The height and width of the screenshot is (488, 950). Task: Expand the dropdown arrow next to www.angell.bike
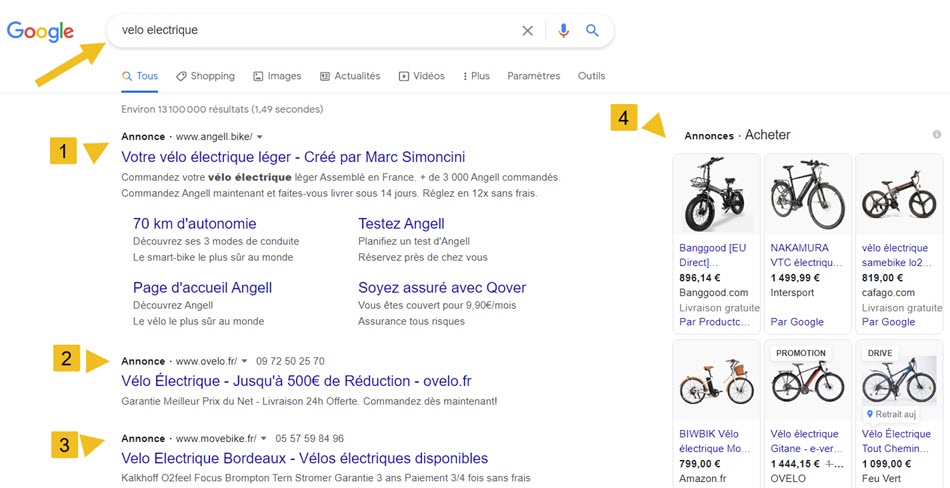[260, 137]
